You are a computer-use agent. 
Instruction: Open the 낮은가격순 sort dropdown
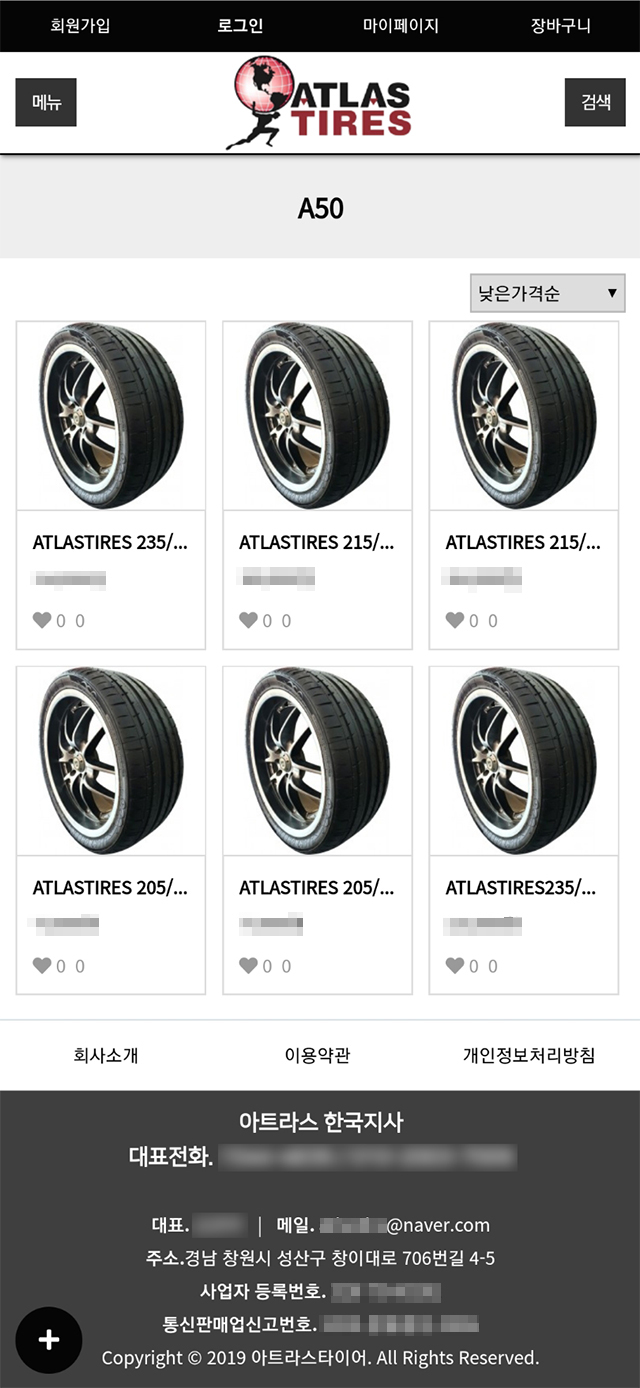tap(547, 294)
